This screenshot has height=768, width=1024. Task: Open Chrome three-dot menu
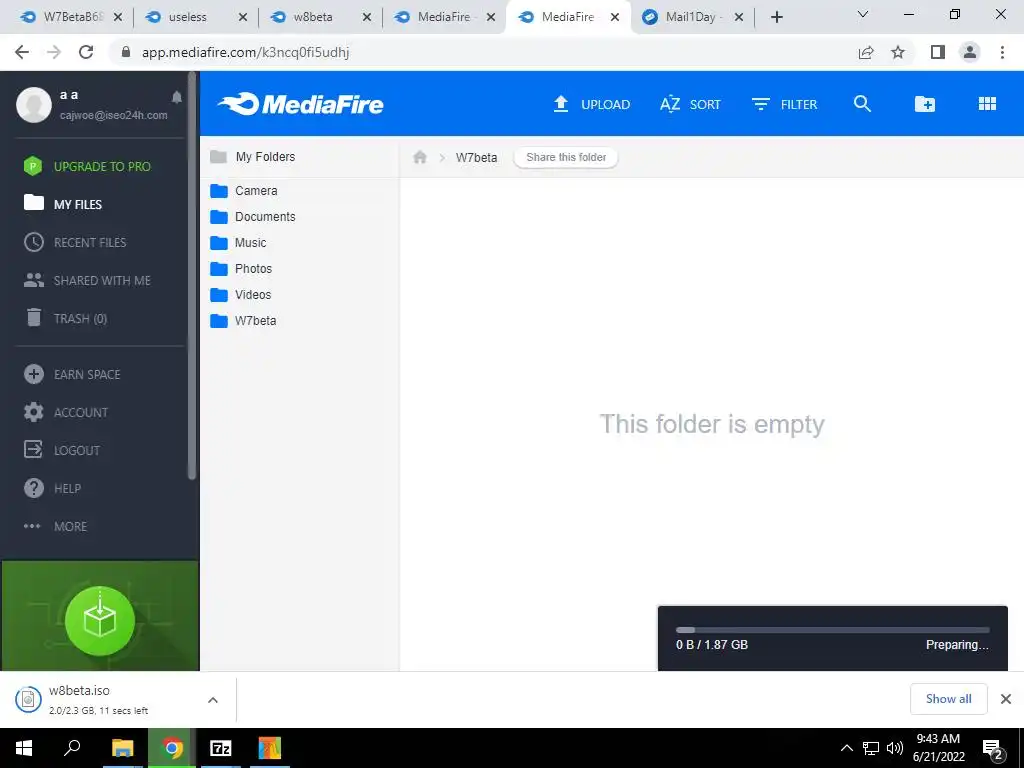(1002, 52)
